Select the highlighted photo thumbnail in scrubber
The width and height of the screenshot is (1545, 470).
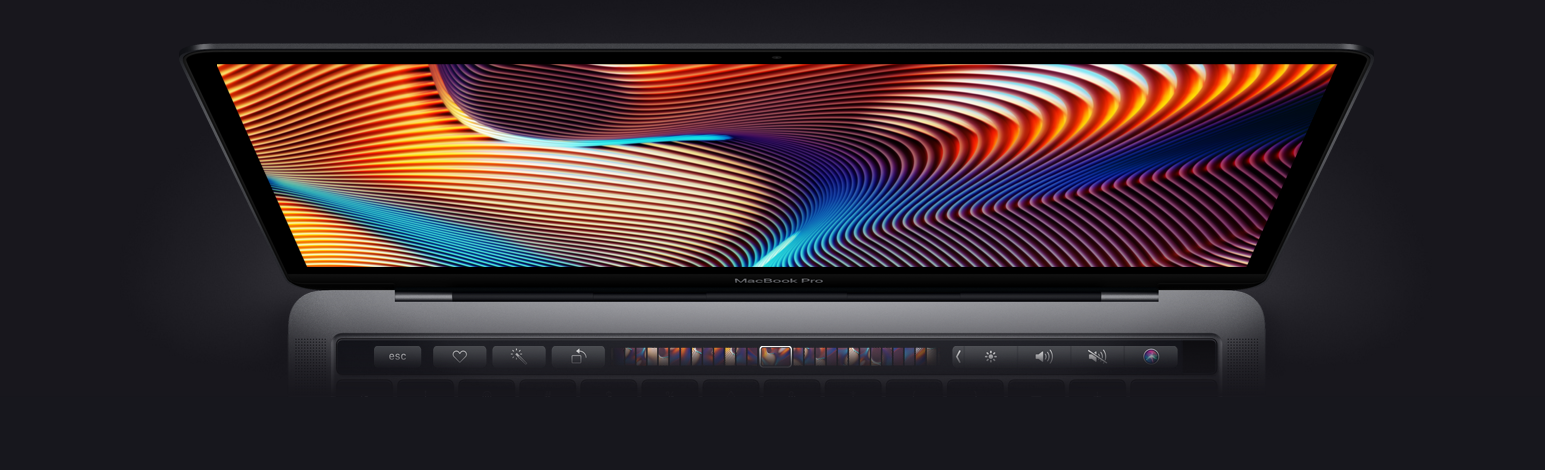tap(775, 356)
